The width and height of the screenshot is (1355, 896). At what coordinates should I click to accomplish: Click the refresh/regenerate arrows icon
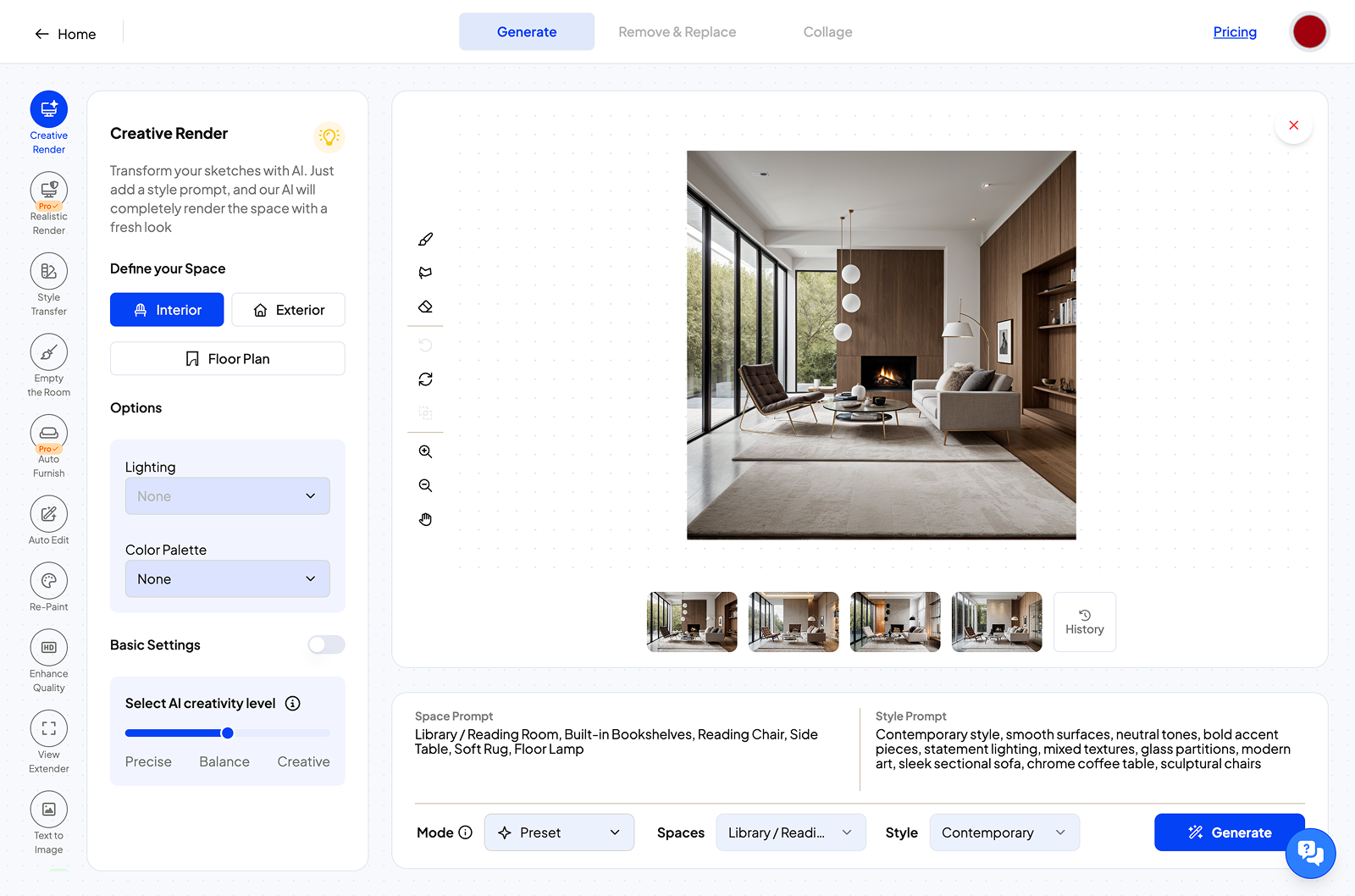(x=425, y=379)
